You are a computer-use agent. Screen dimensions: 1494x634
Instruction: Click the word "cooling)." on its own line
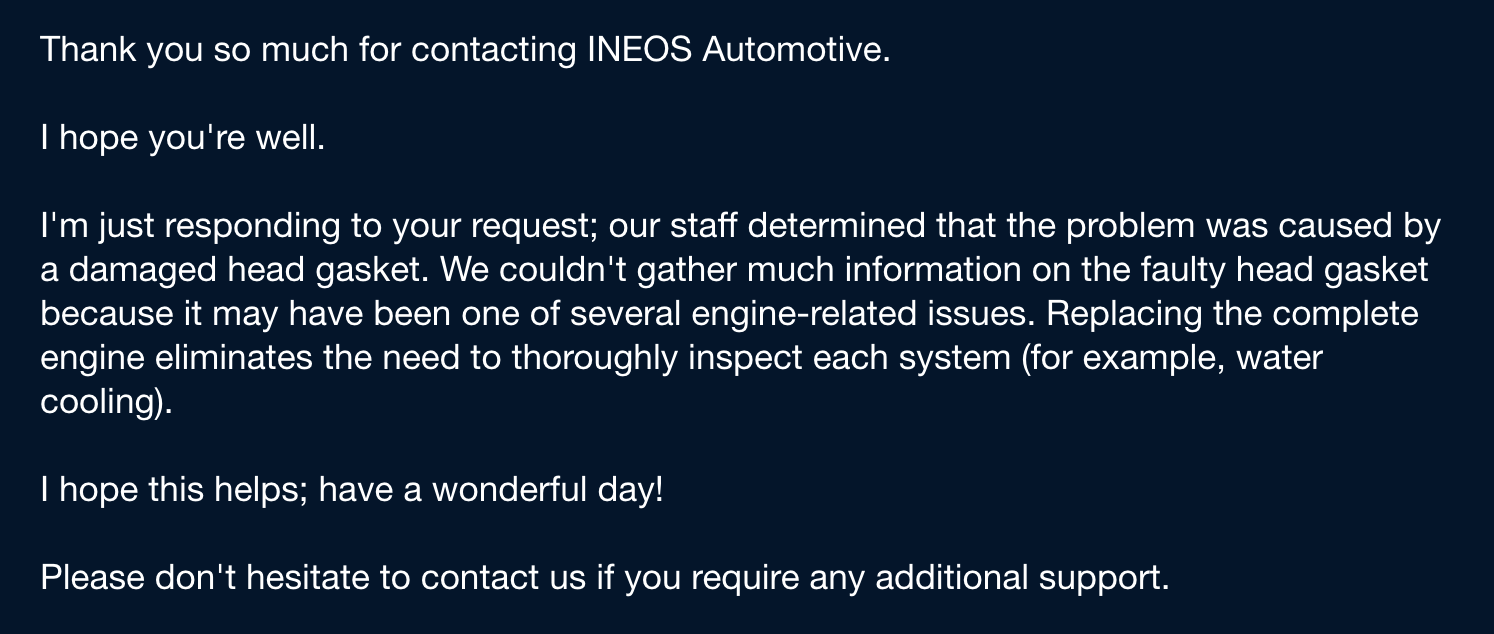[106, 404]
